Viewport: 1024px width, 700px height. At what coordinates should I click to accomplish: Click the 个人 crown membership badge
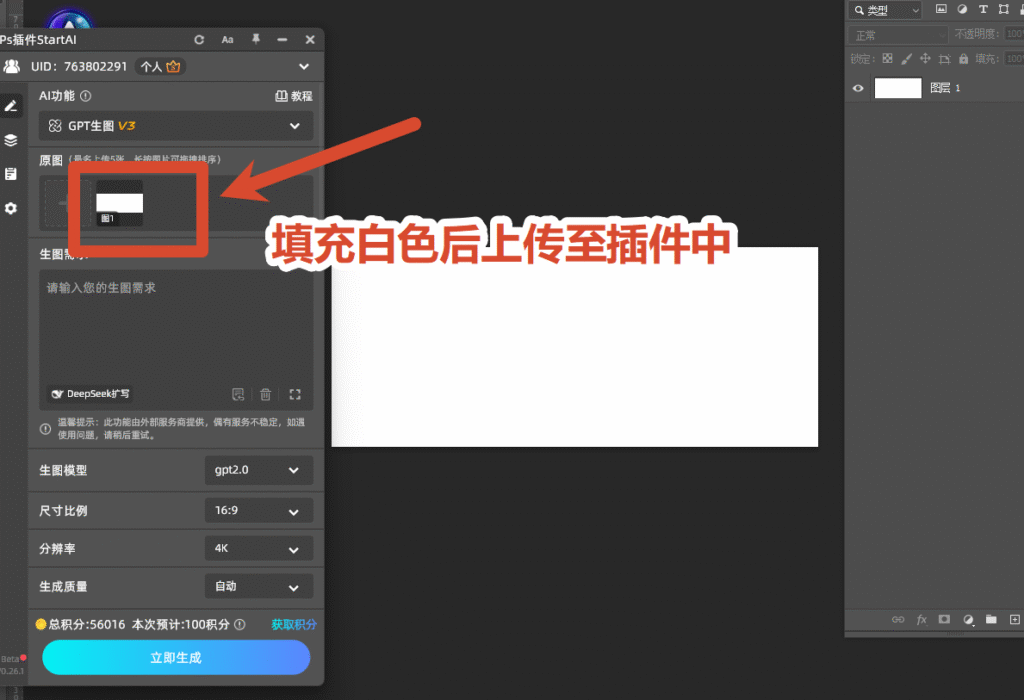(x=161, y=67)
